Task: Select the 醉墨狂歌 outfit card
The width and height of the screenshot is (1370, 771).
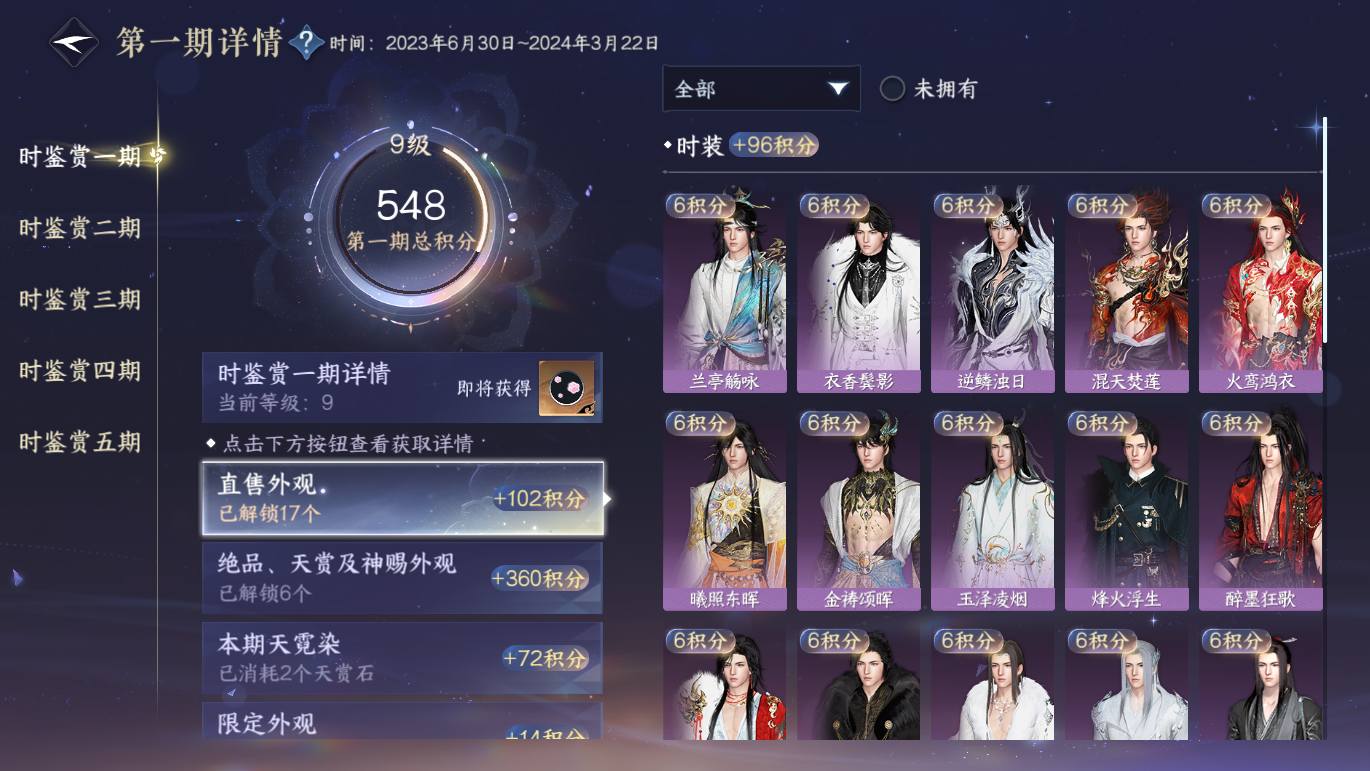Action: pos(1260,508)
